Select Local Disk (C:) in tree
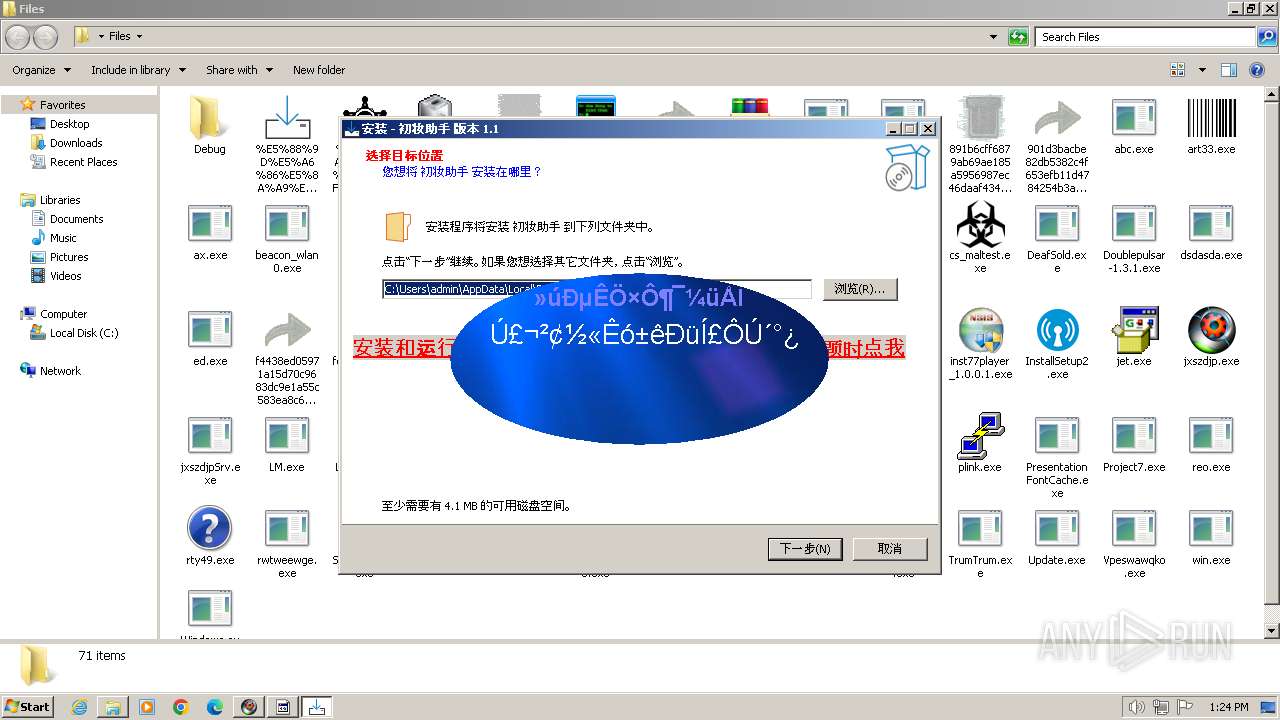The image size is (1280, 720). pos(84,333)
